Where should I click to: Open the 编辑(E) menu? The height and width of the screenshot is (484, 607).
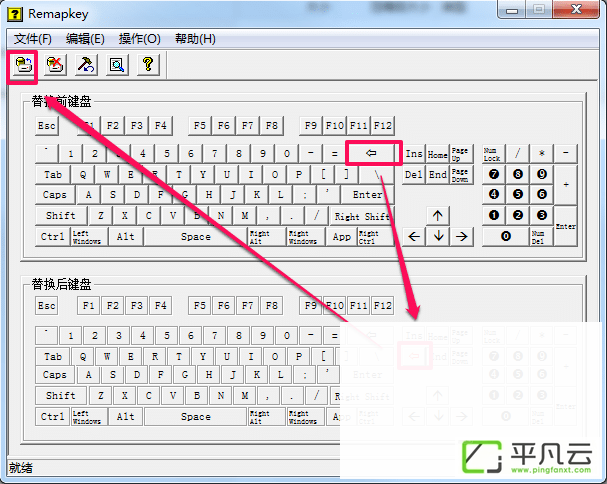85,39
